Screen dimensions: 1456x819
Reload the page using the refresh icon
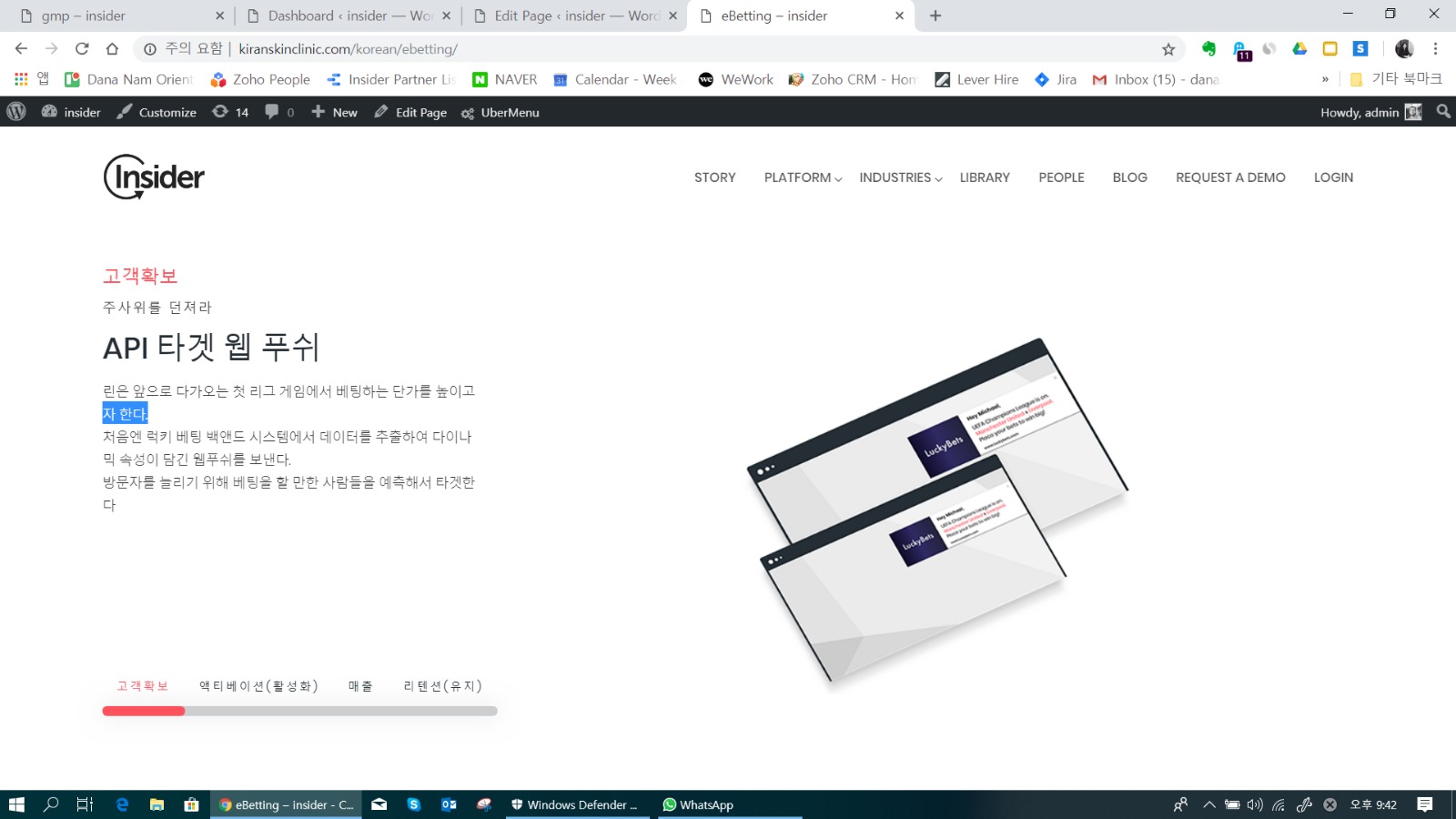pyautogui.click(x=82, y=49)
